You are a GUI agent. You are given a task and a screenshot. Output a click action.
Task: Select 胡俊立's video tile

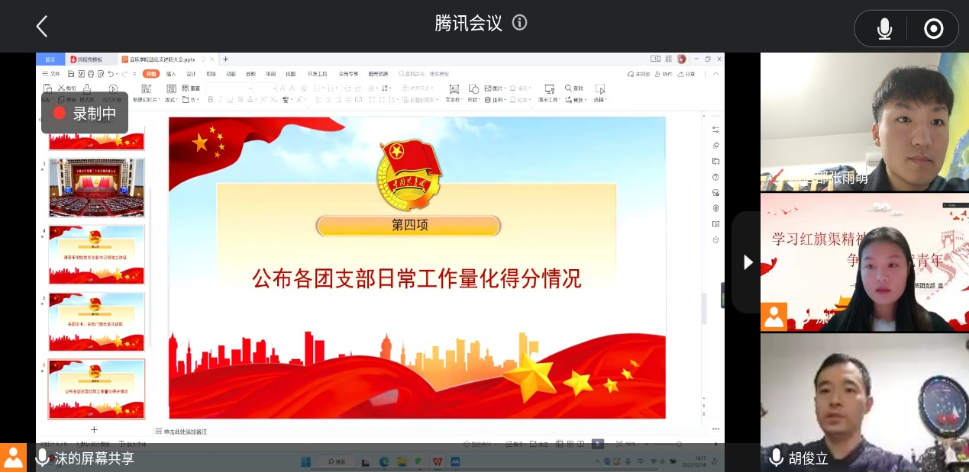pyautogui.click(x=864, y=401)
